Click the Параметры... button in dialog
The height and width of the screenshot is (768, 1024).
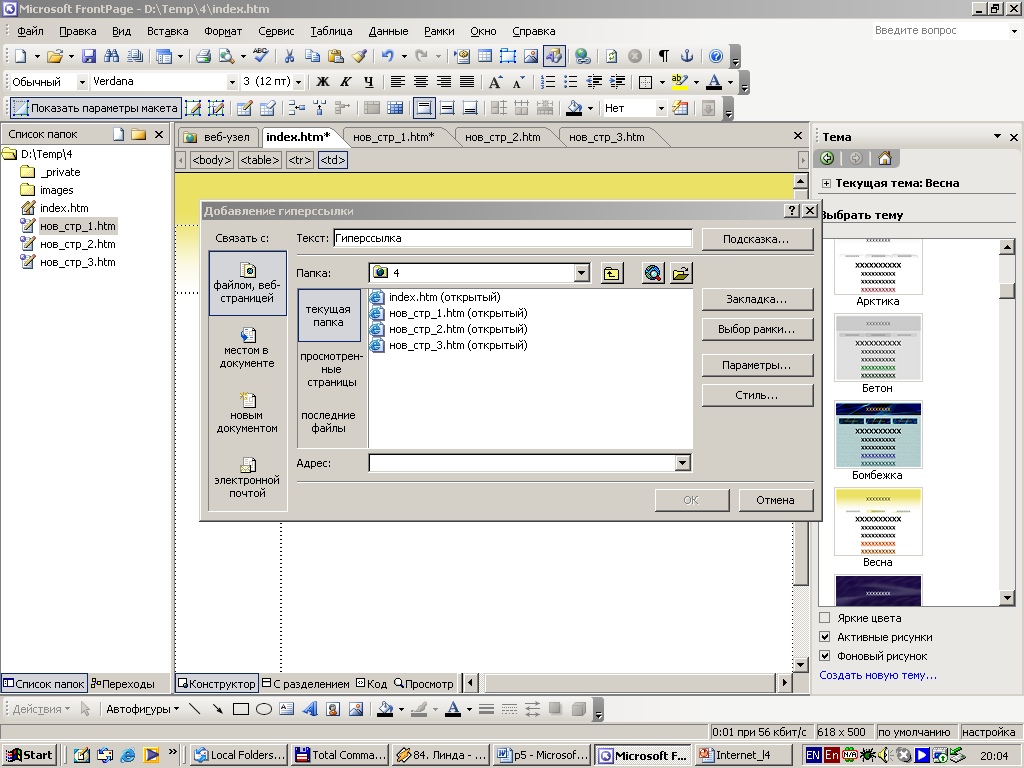click(x=757, y=365)
